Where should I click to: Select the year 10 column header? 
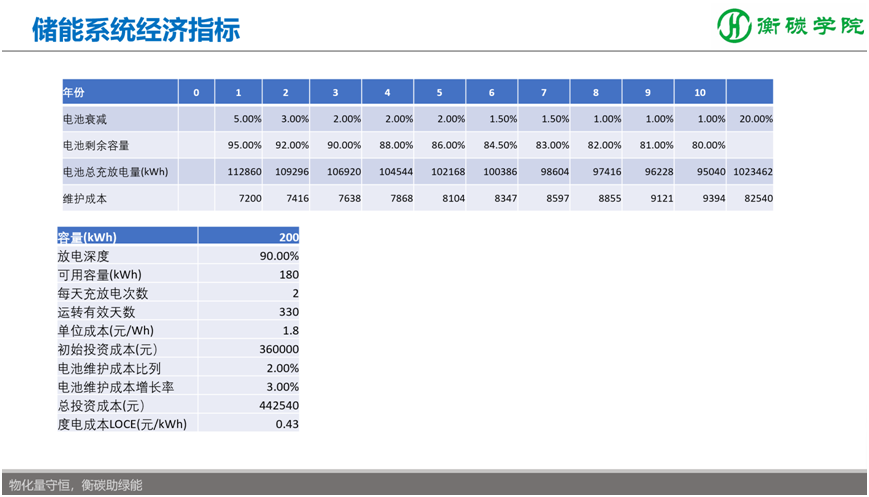point(700,93)
